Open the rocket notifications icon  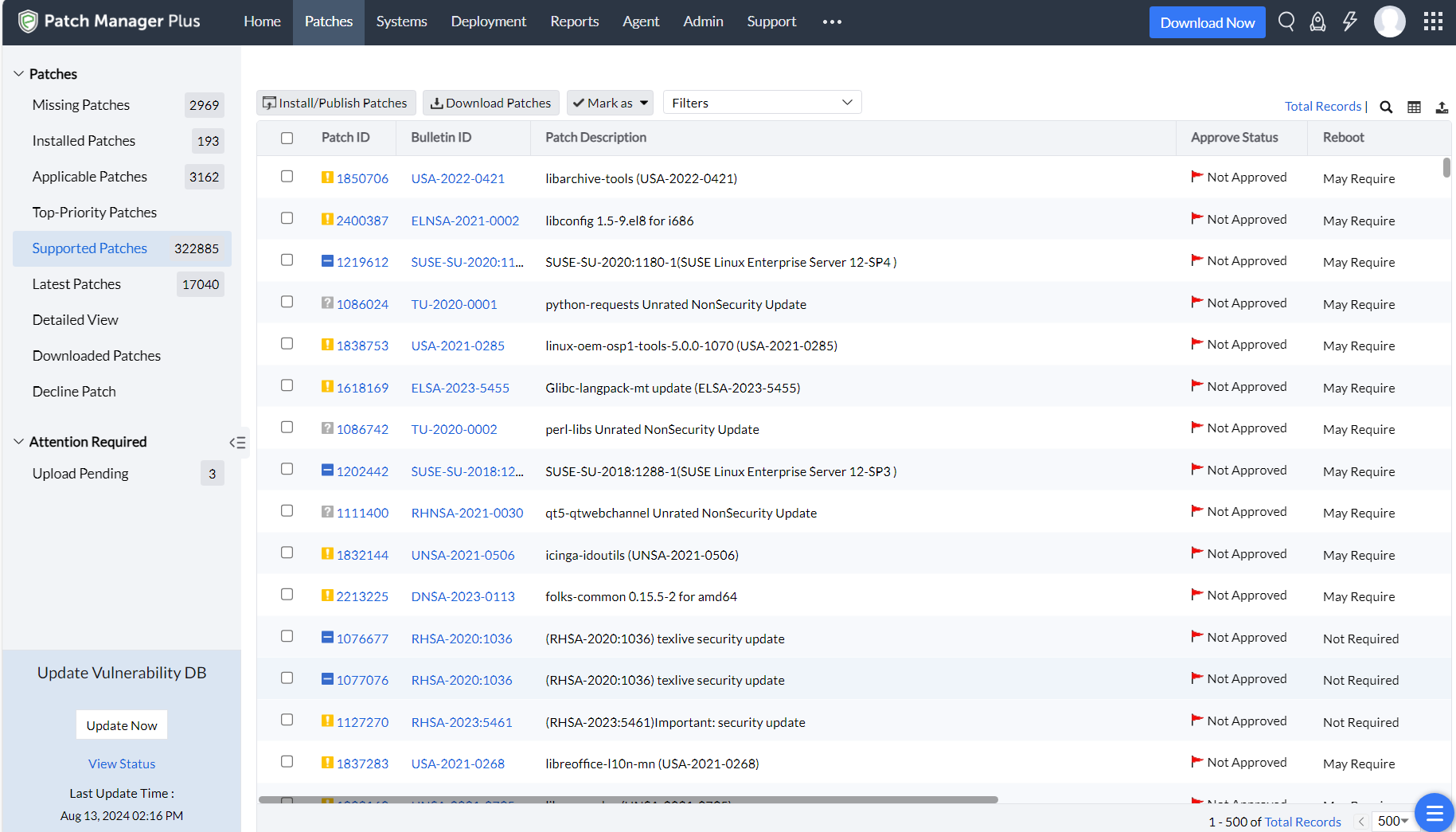(1317, 21)
